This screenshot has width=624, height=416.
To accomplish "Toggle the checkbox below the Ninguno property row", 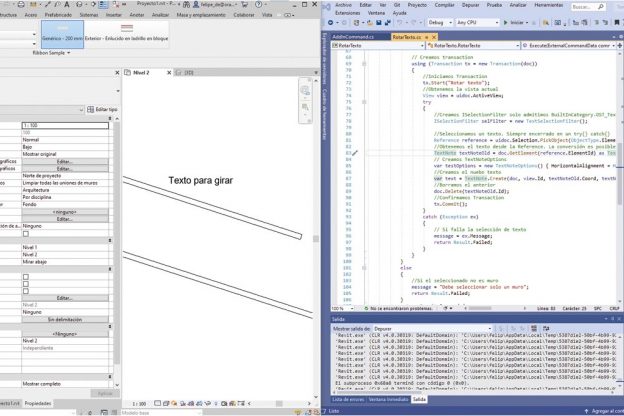I will [26, 234].
